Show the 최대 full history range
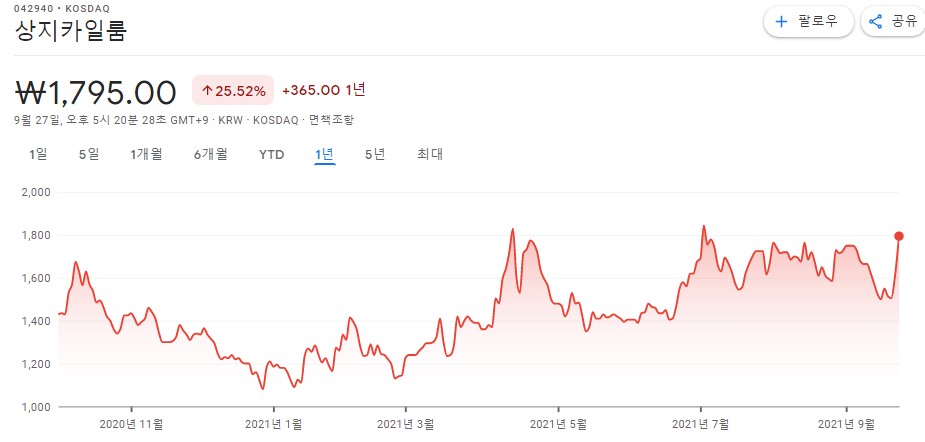The image size is (925, 442). [x=430, y=155]
